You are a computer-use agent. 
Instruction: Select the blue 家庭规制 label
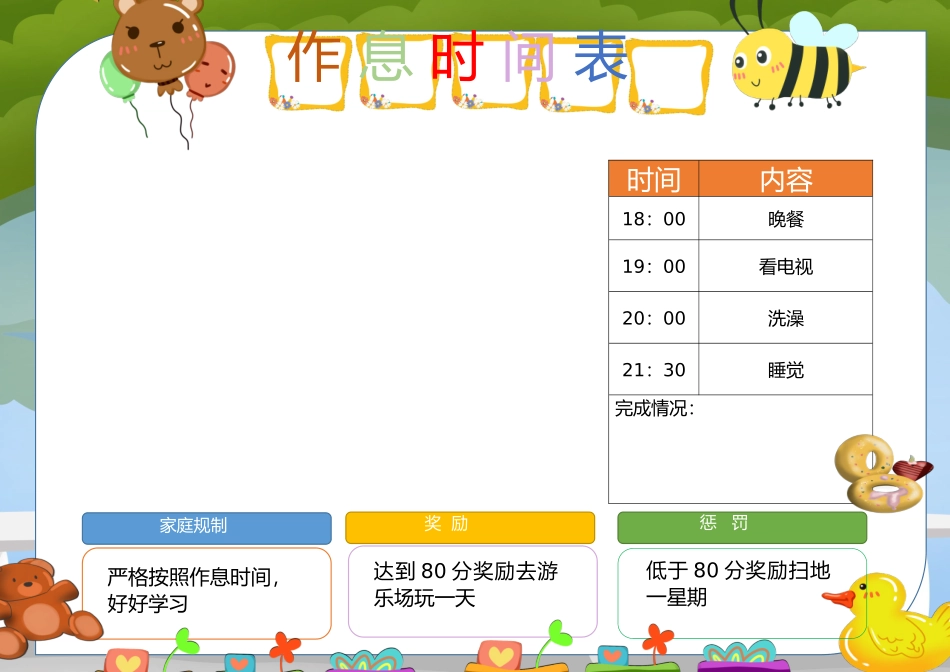click(x=207, y=528)
